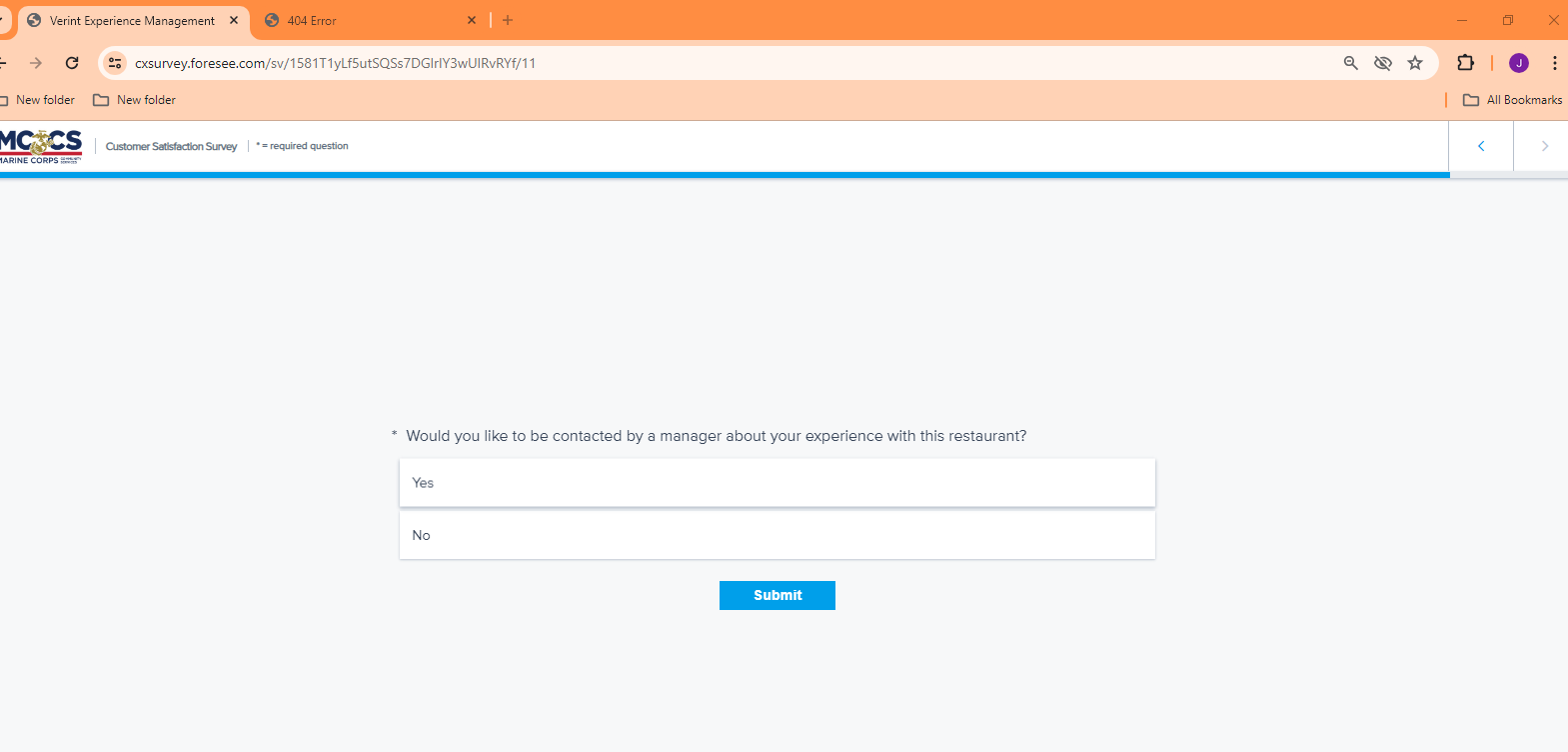Open a new browser tab
Viewport: 1568px width, 752px height.
[x=508, y=20]
